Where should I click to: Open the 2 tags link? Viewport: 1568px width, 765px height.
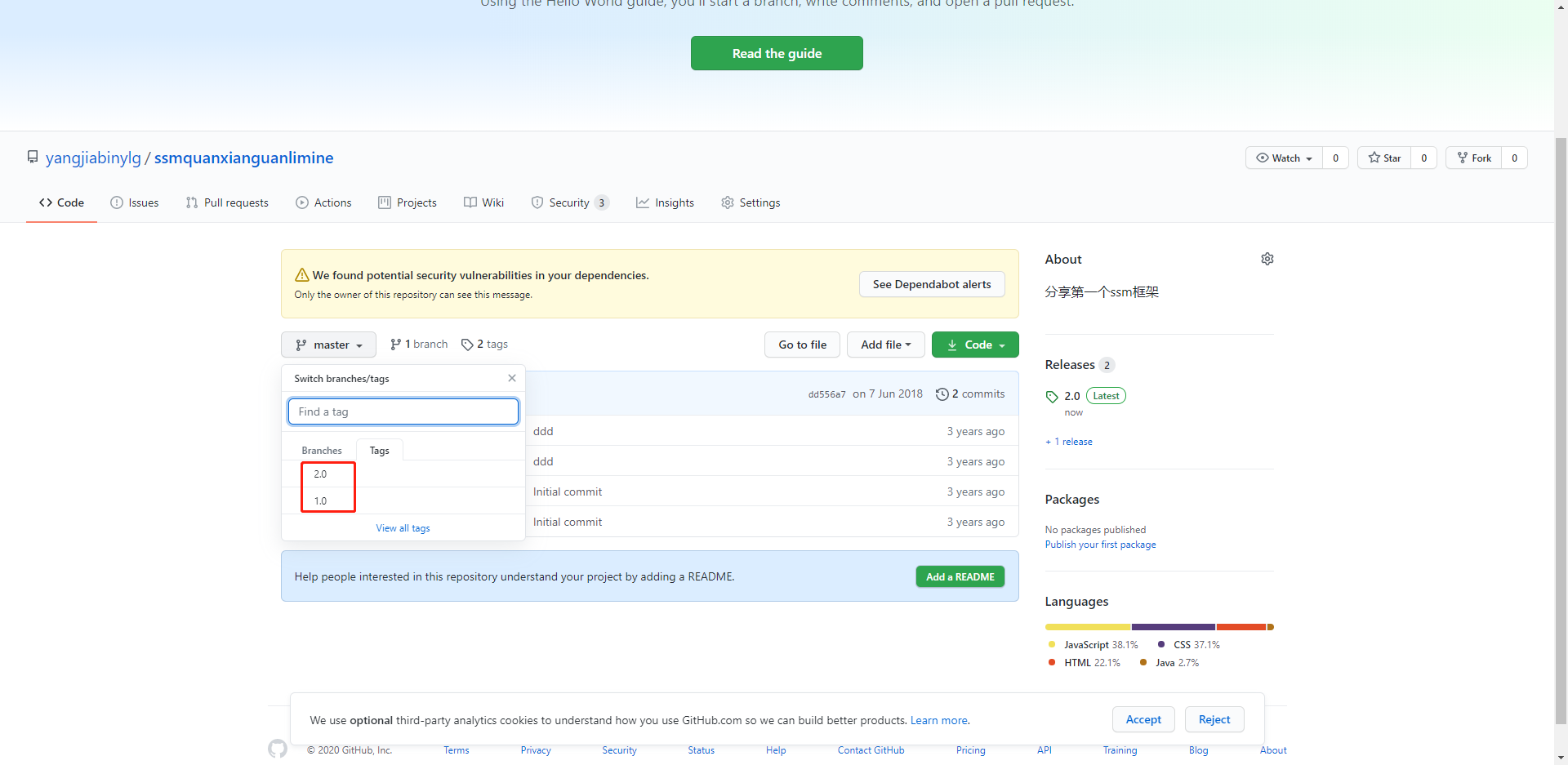pyautogui.click(x=485, y=344)
